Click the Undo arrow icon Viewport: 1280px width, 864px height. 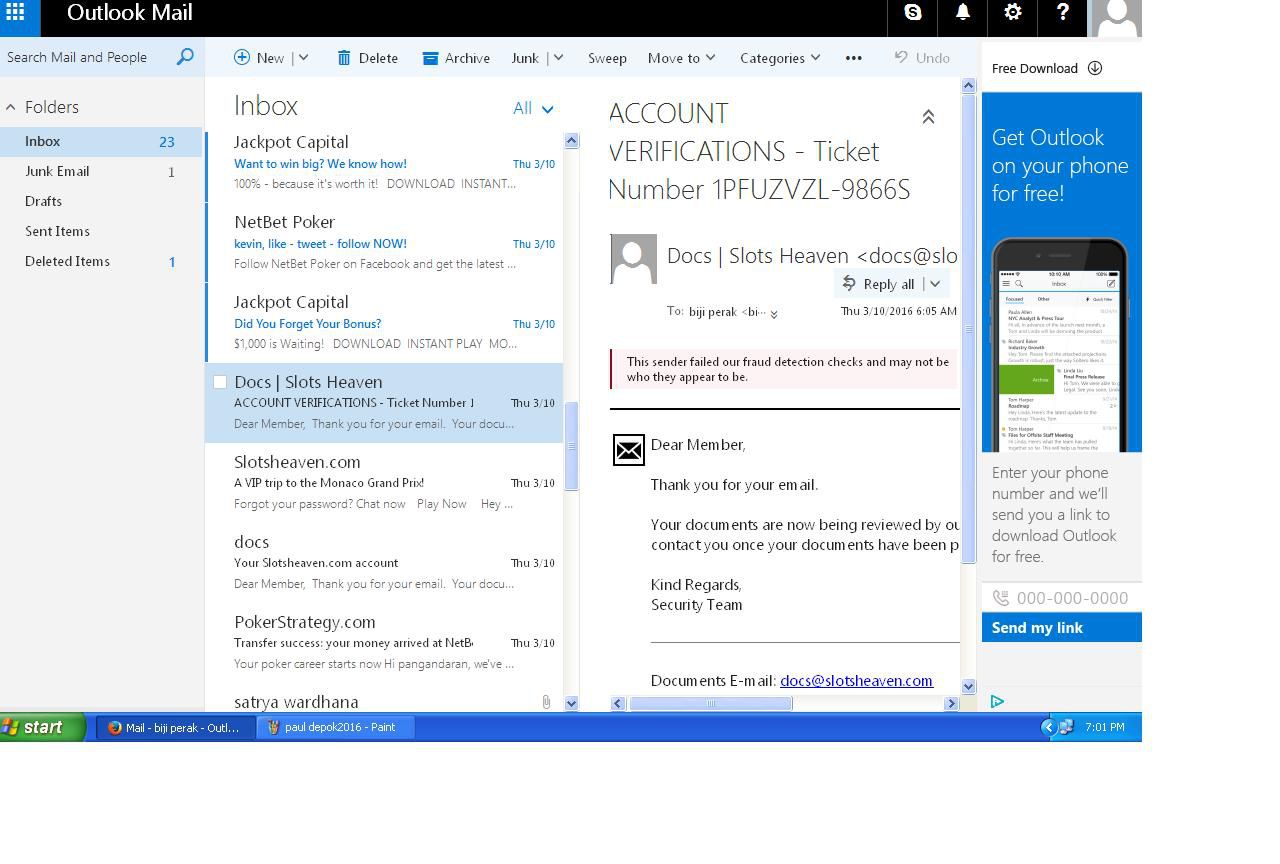click(901, 57)
